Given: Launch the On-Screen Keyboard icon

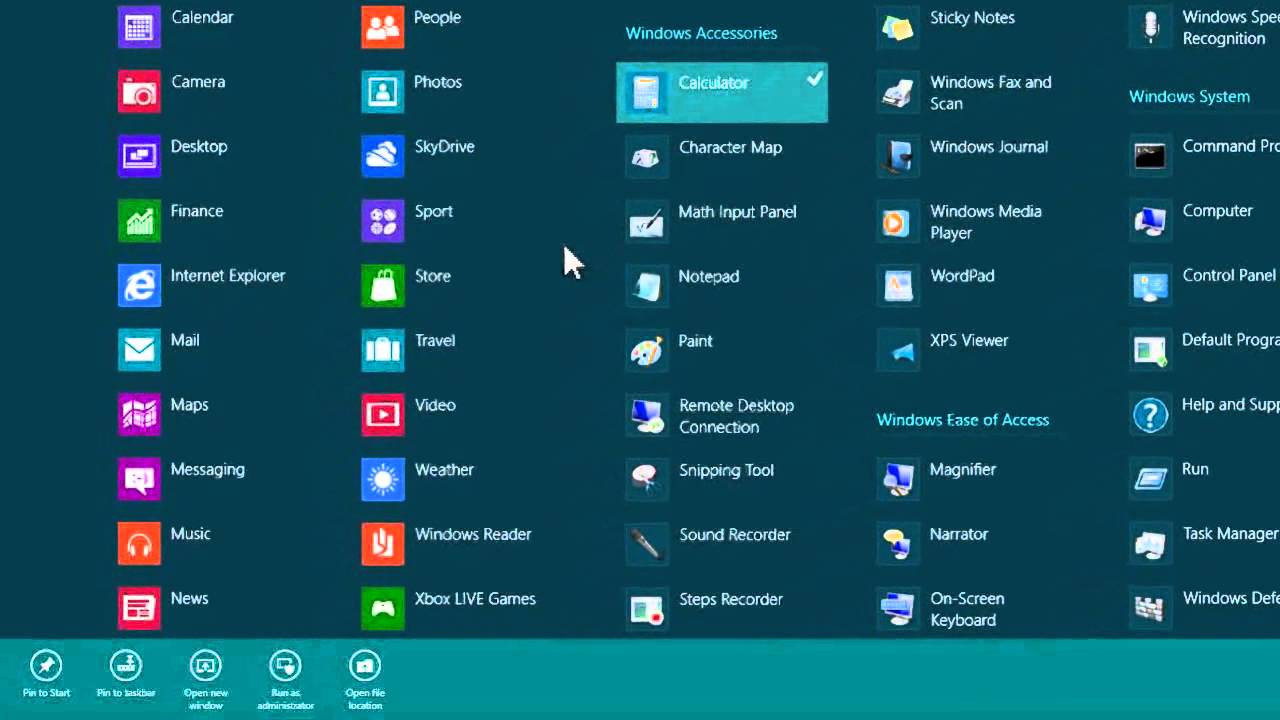Looking at the screenshot, I should [x=897, y=608].
